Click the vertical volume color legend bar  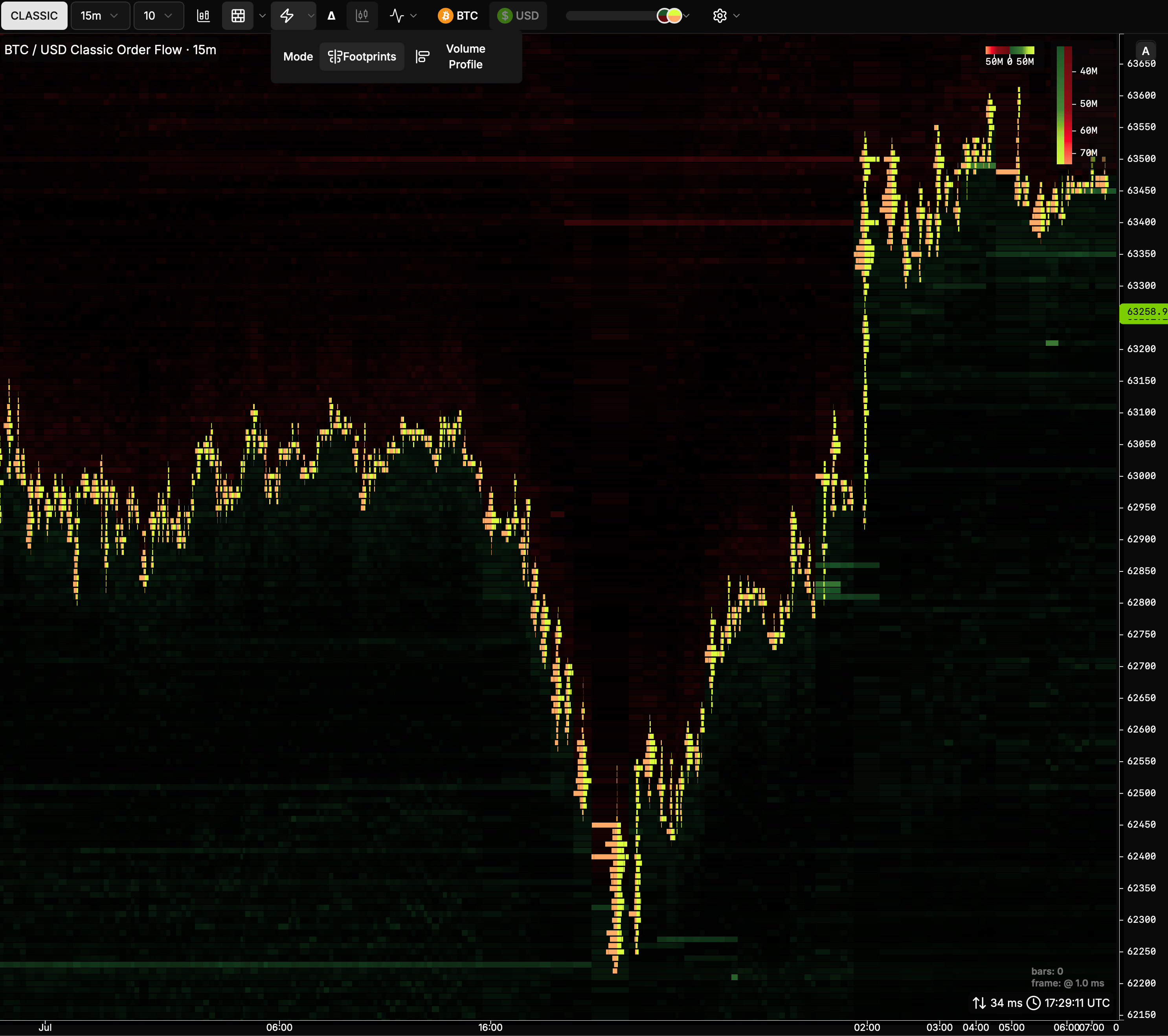coord(1064,106)
